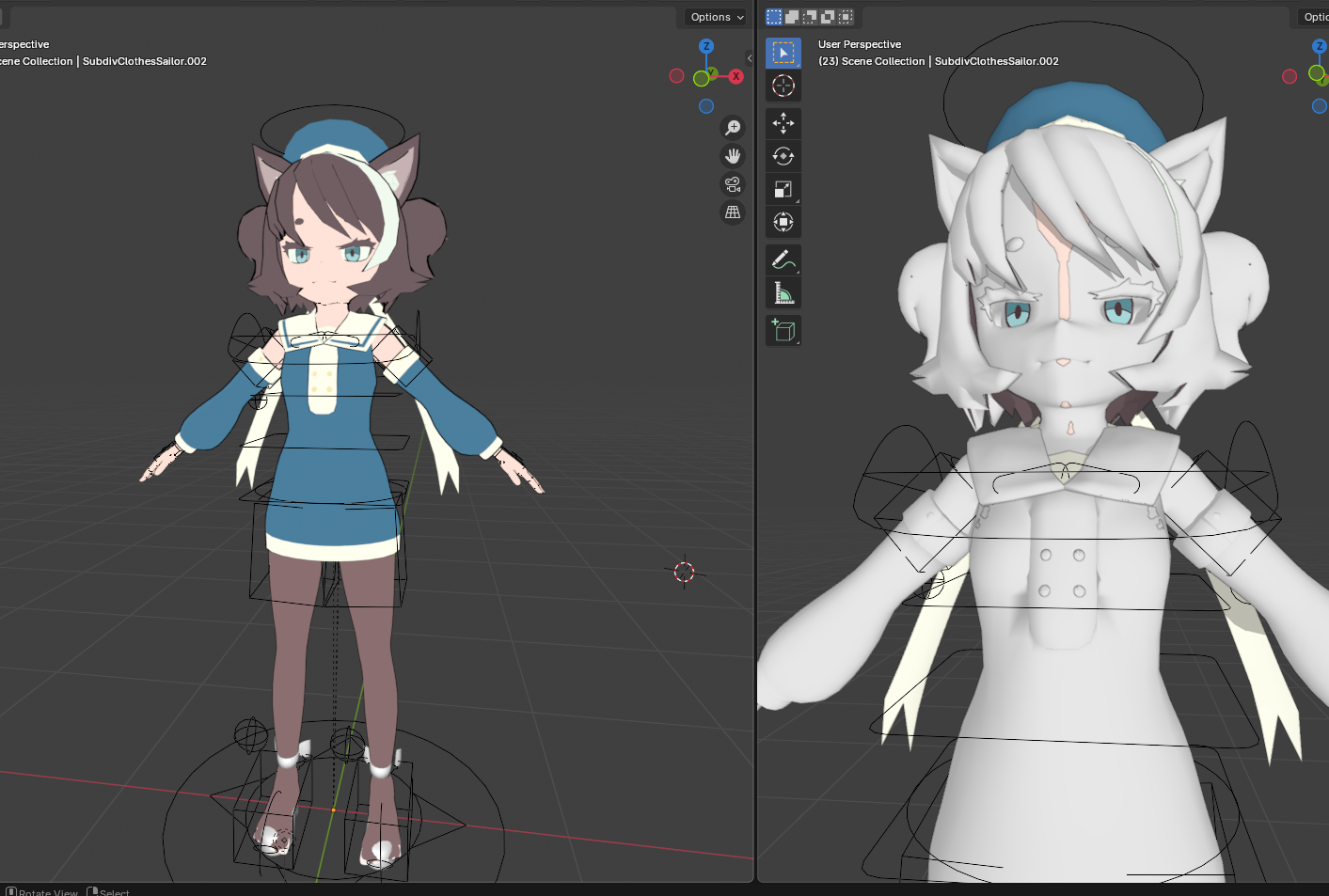The image size is (1329, 896).
Task: Pick the Measure ruler tool
Action: point(783,292)
